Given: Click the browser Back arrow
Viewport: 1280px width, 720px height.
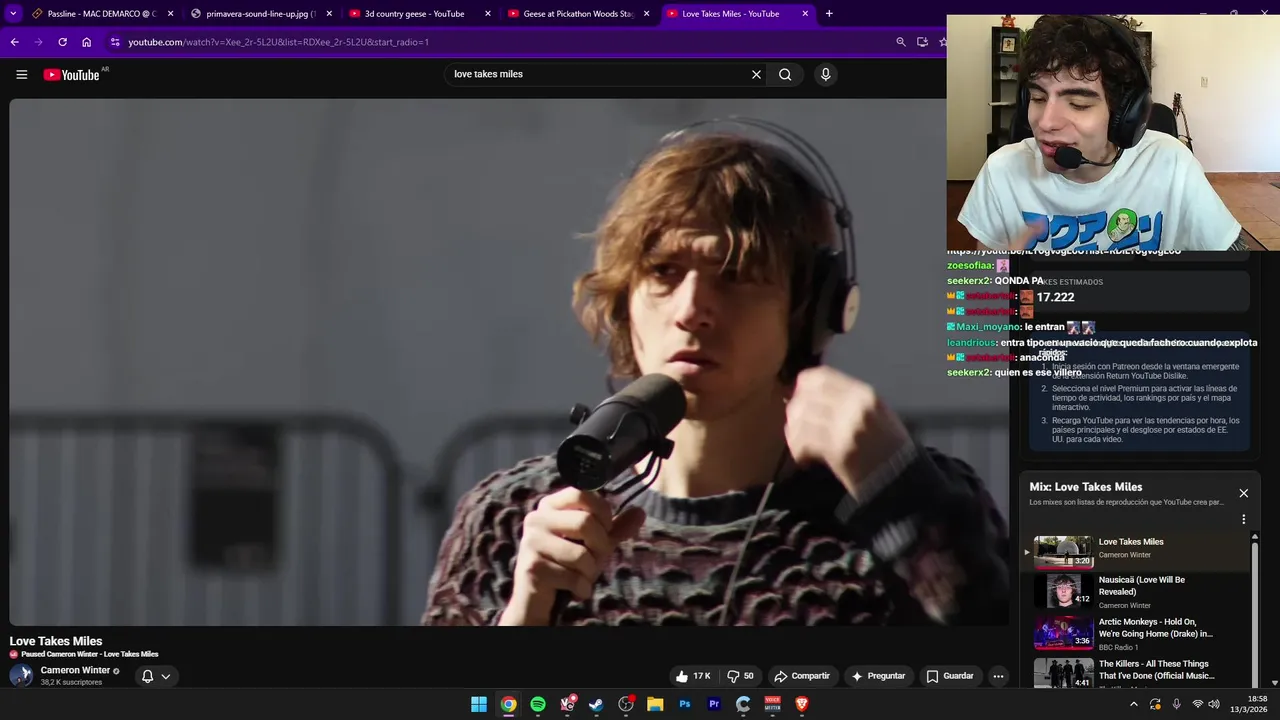Looking at the screenshot, I should tap(14, 42).
